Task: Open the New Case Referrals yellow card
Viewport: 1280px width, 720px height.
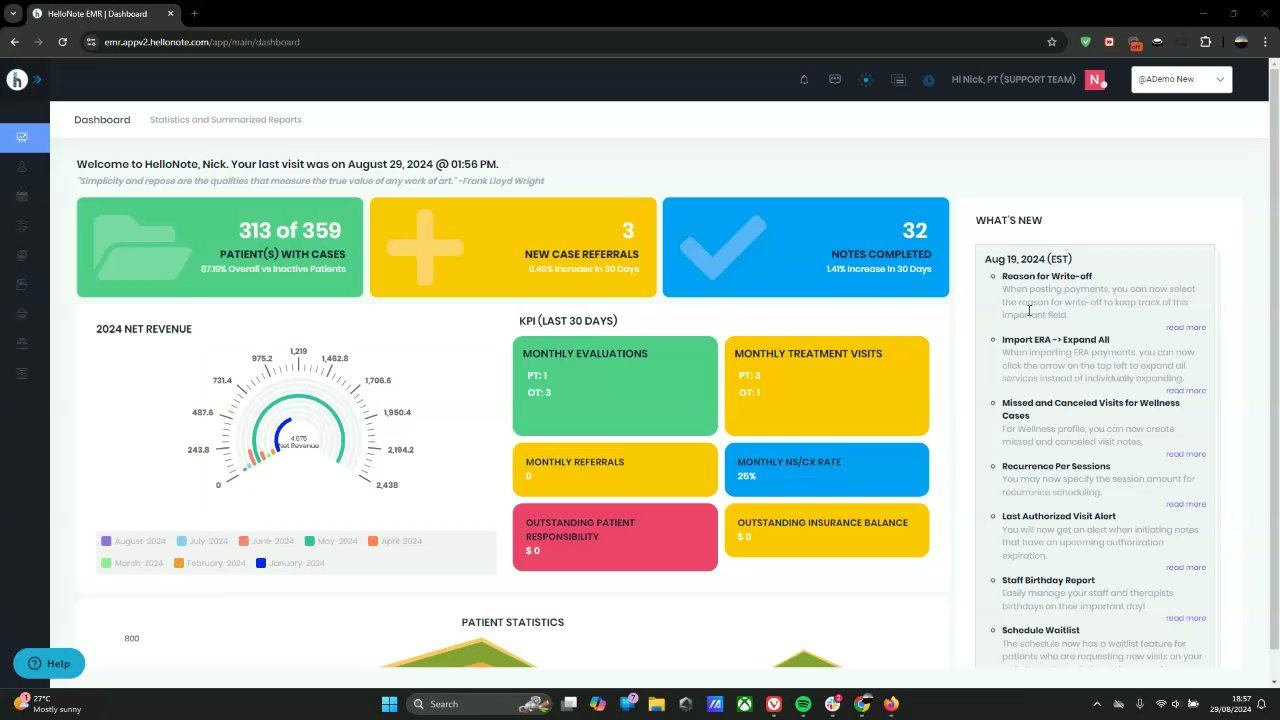Action: pos(513,247)
